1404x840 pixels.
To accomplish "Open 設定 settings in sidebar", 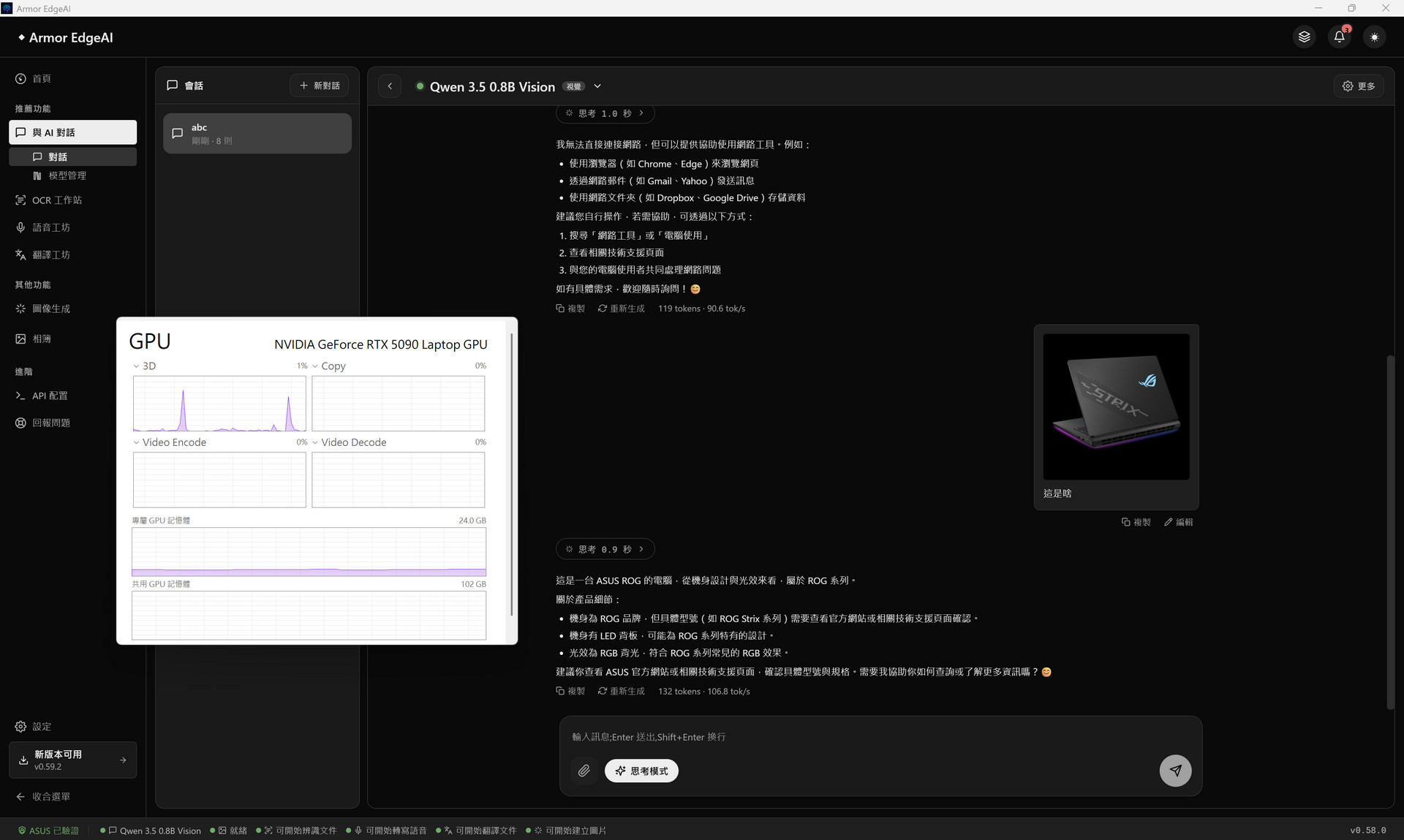I will point(73,727).
